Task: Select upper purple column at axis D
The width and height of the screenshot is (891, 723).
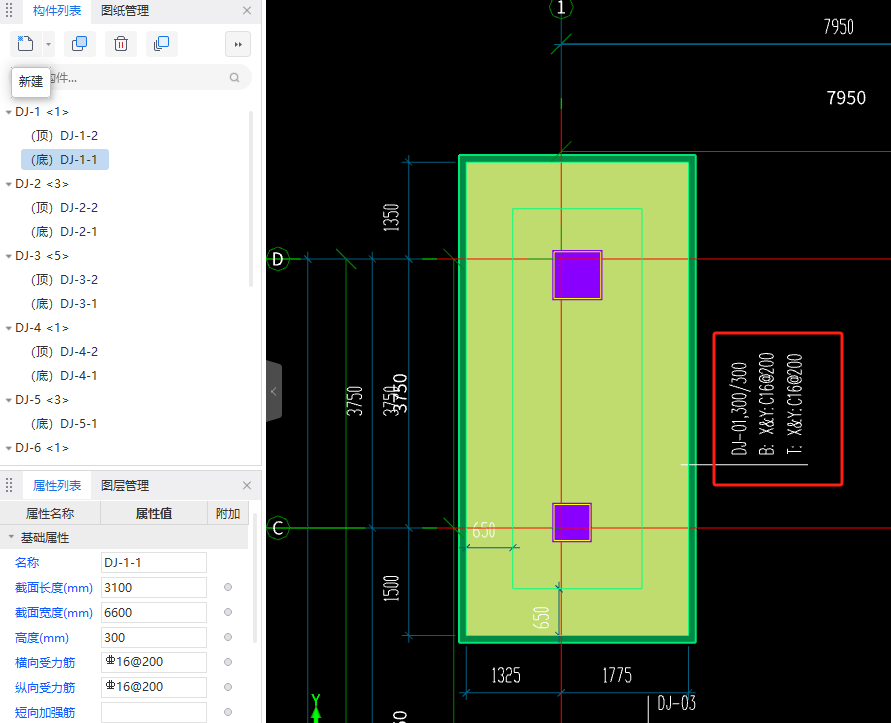Action: 577,275
